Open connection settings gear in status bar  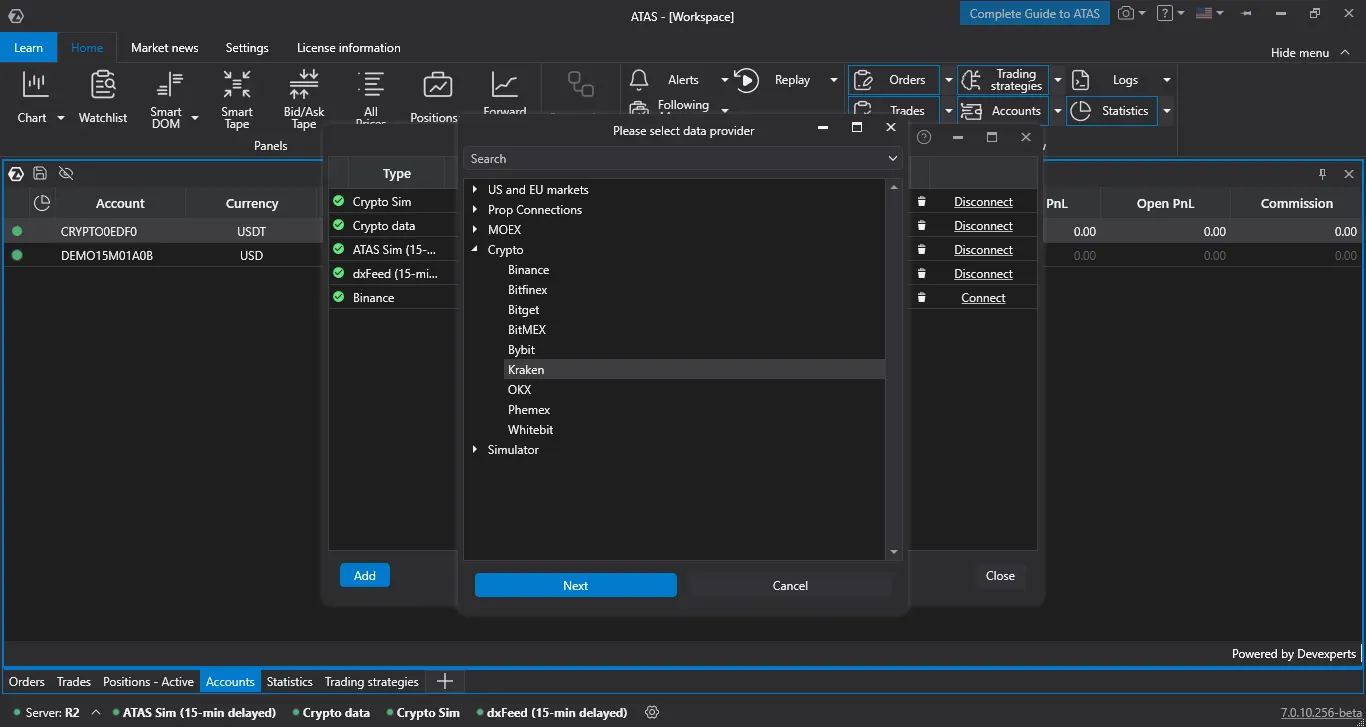click(x=652, y=713)
